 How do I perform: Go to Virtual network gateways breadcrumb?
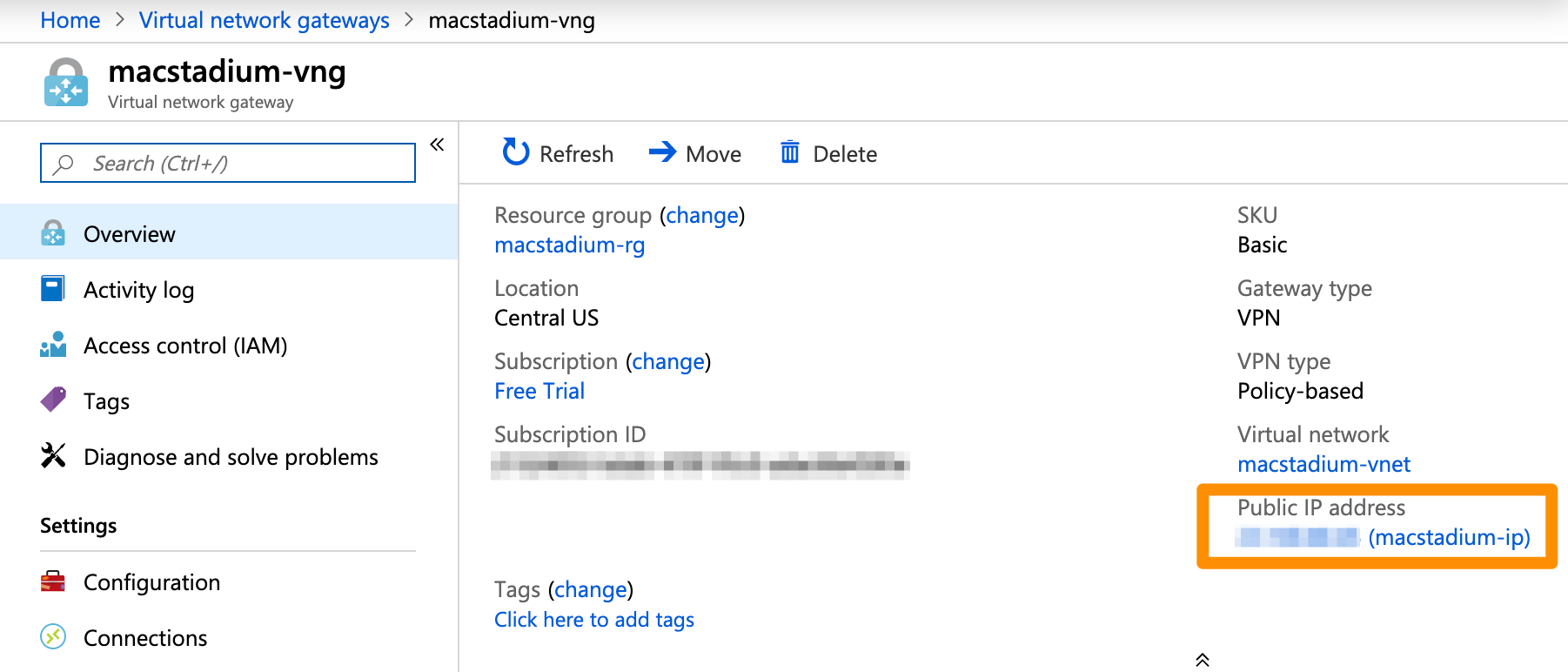pyautogui.click(x=264, y=20)
